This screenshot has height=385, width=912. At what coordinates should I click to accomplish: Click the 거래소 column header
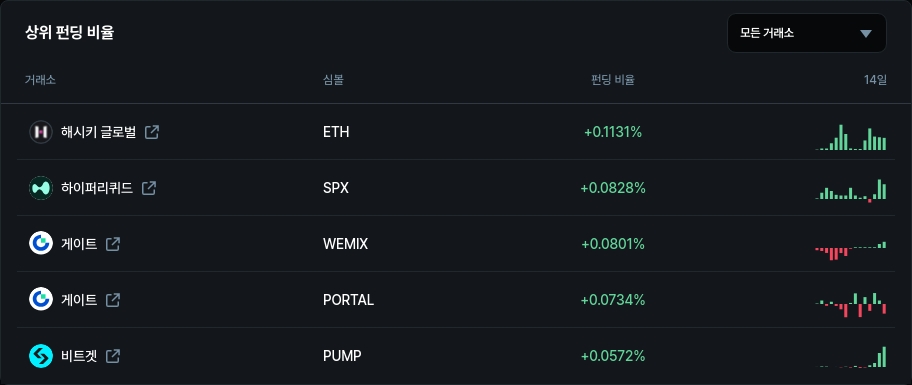click(40, 80)
